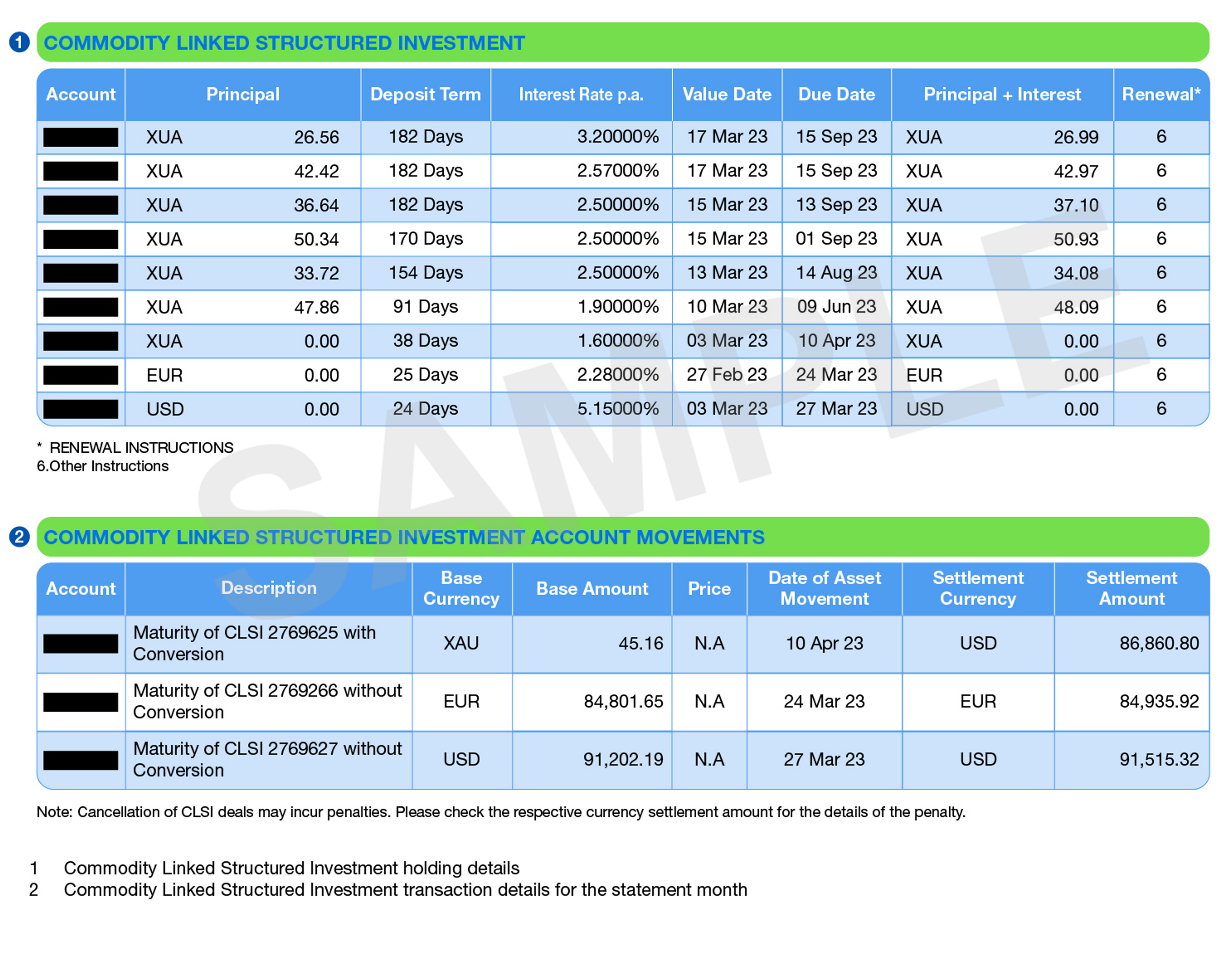Click the value date 13 Mar 23

point(726,273)
